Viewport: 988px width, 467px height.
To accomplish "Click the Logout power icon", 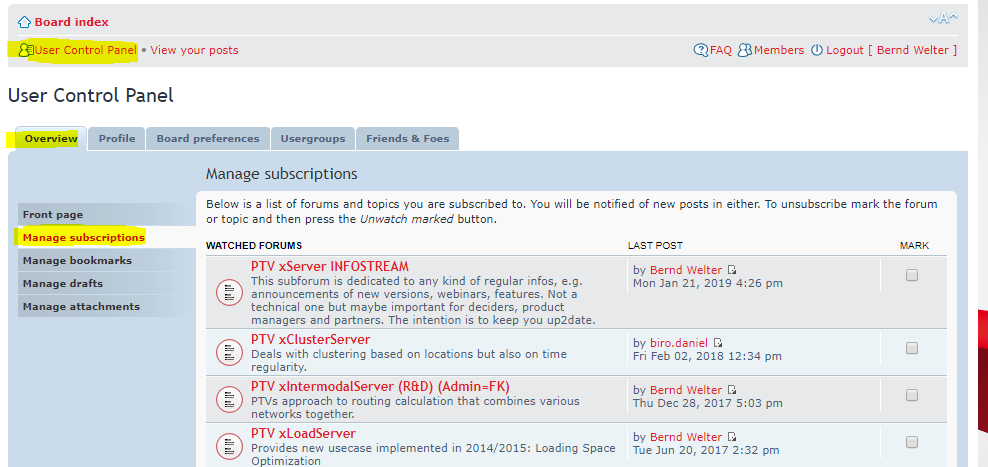I will point(816,50).
